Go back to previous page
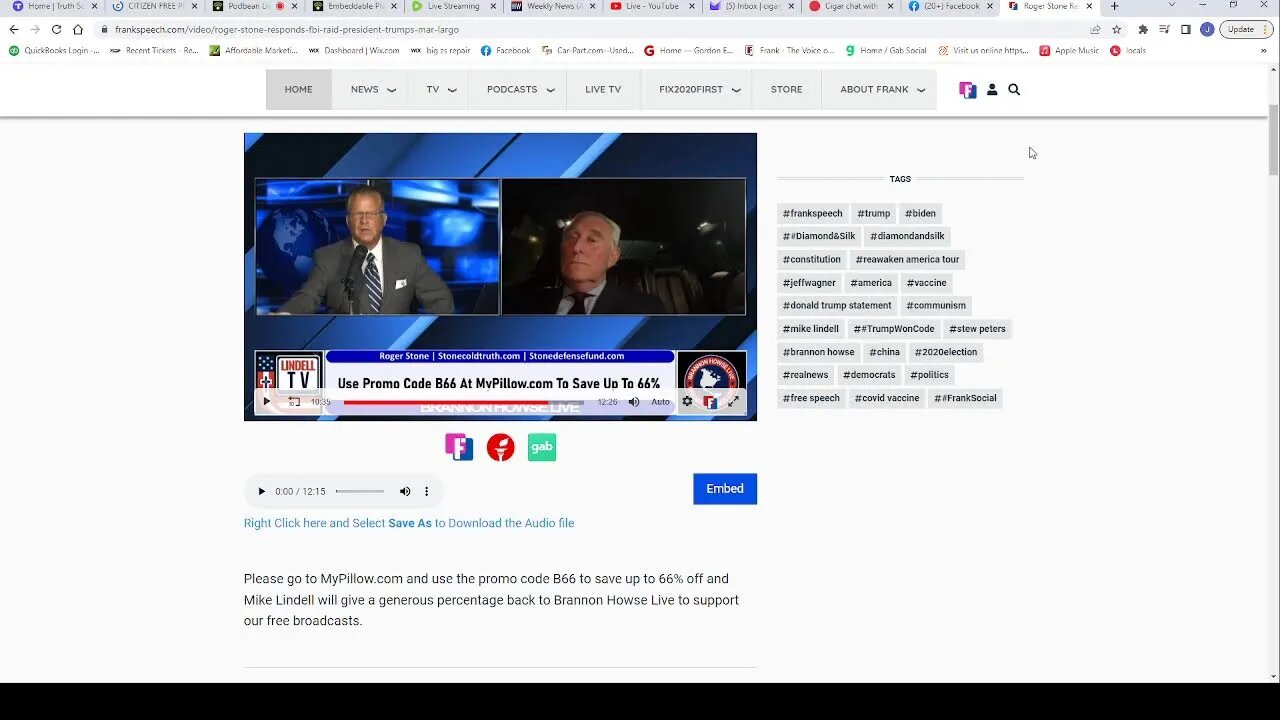1280x720 pixels. 13,29
